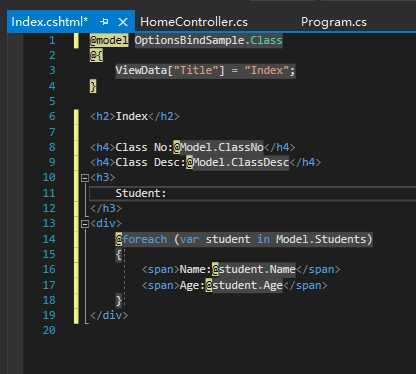This screenshot has height=374, width=416.
Task: Click the "Title" string on line 3
Action: (196, 70)
